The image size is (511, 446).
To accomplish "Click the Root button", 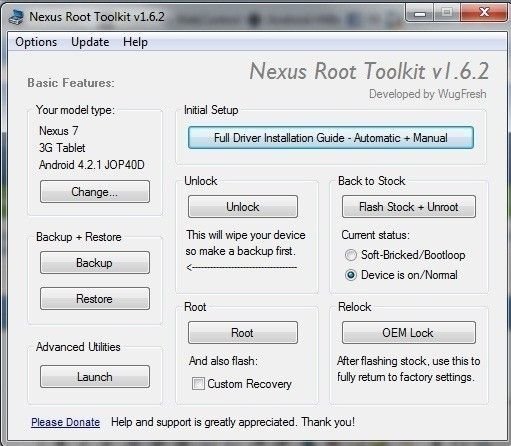I will pyautogui.click(x=243, y=333).
